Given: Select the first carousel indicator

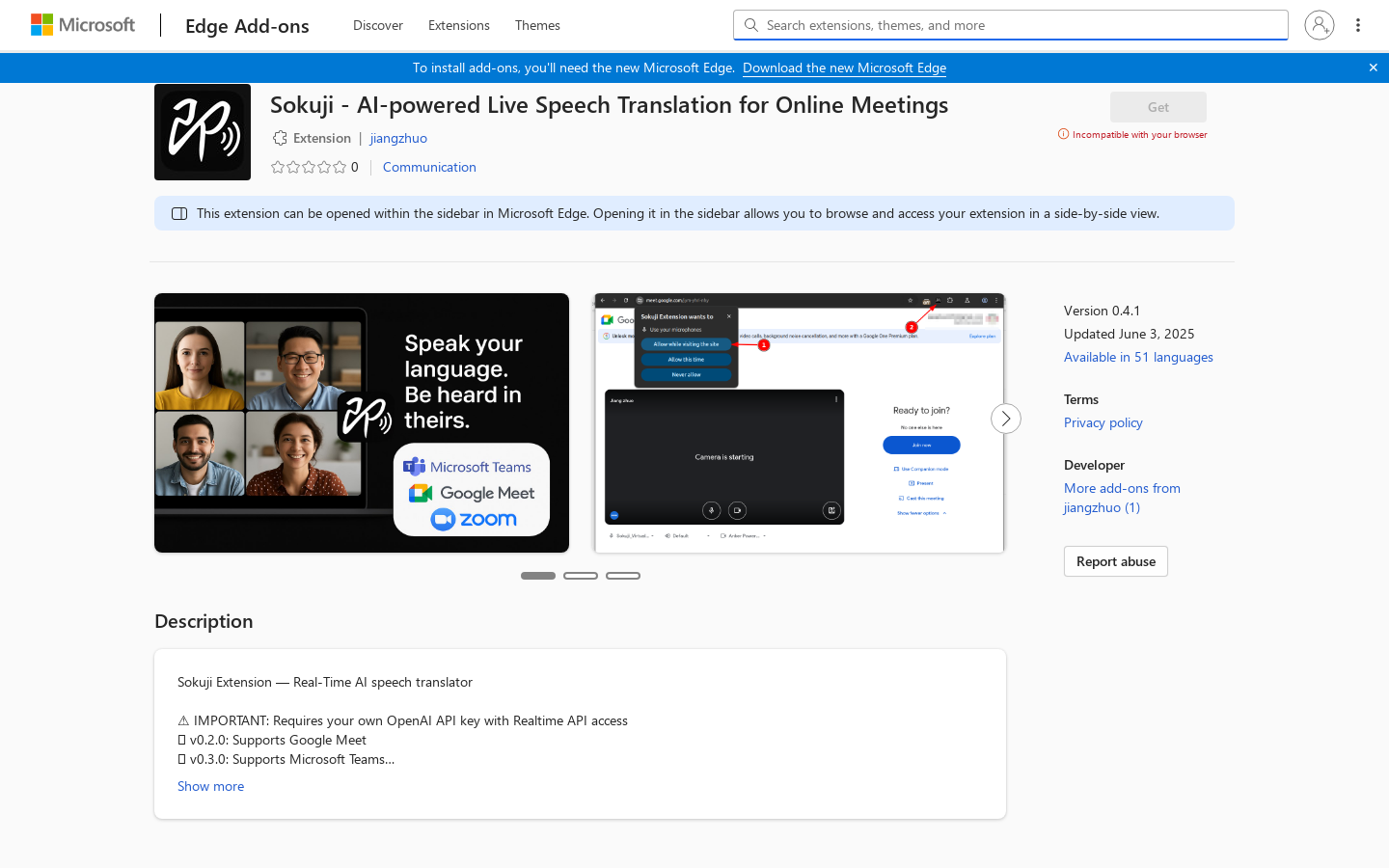Looking at the screenshot, I should coord(538,576).
